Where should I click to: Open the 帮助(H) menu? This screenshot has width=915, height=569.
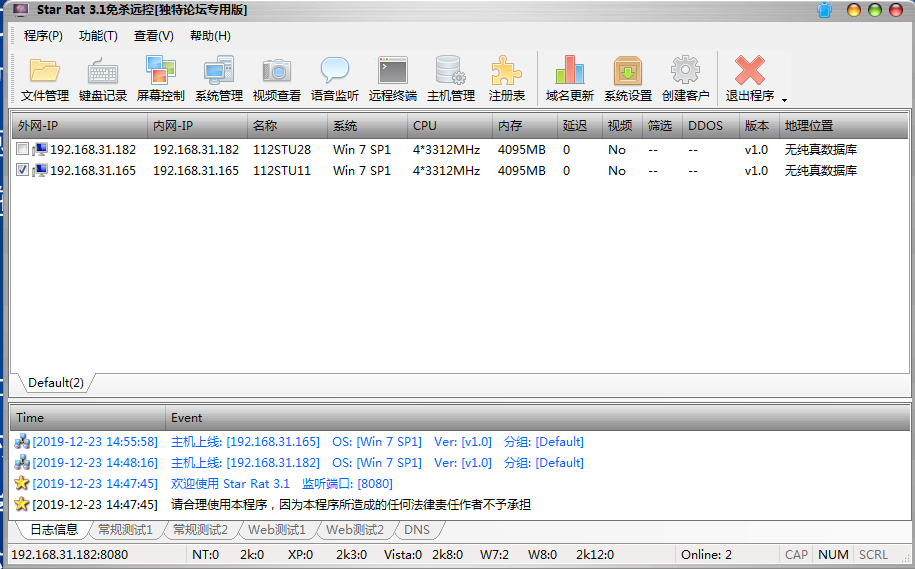coord(210,36)
